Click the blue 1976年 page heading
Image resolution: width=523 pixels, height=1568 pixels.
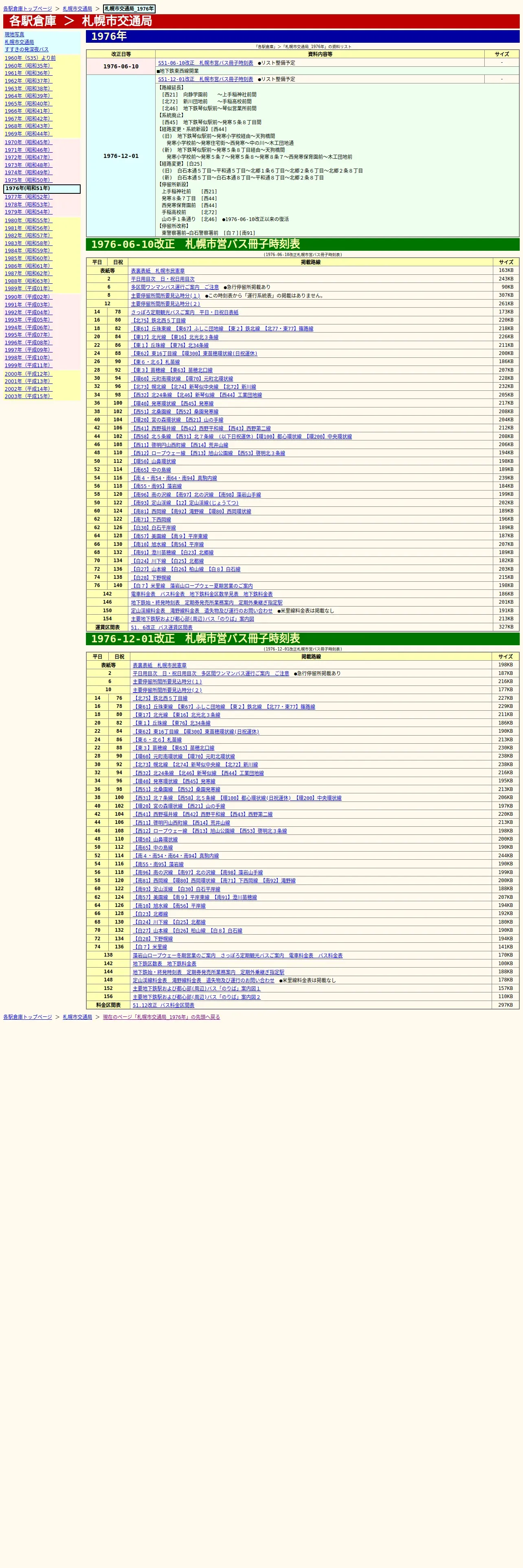pos(303,37)
